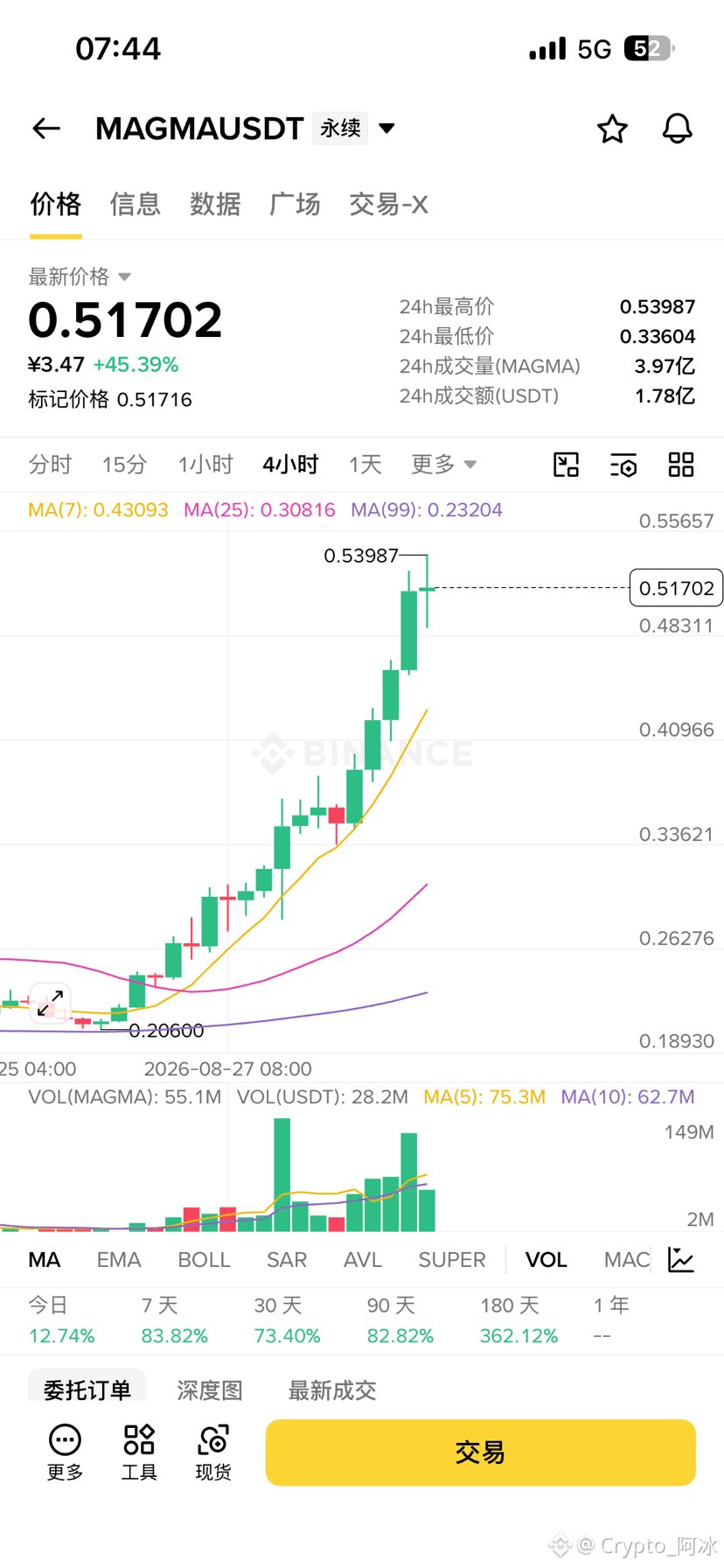The height and width of the screenshot is (1568, 724).
Task: Toggle the AVL indicator
Action: point(363,1260)
